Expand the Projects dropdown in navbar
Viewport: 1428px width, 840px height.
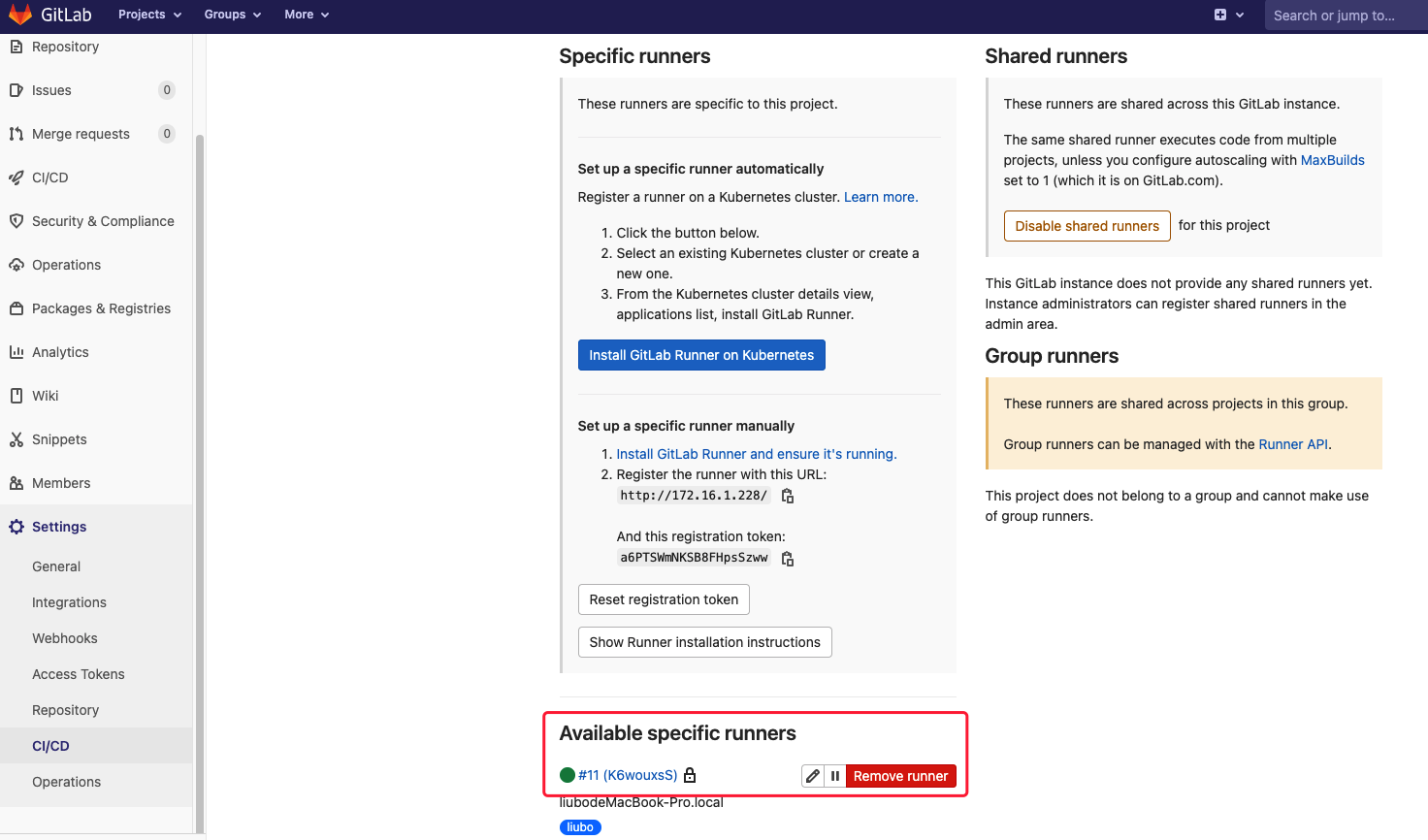tap(149, 15)
